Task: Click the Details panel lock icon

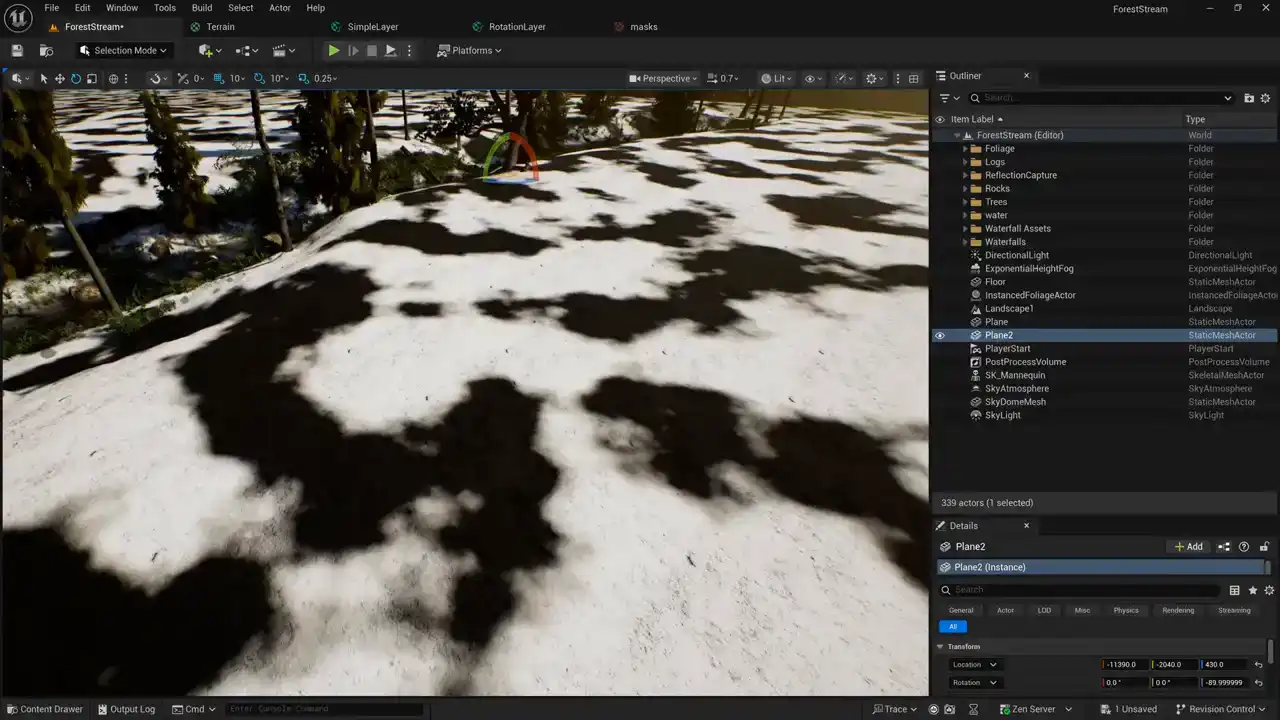Action: pyautogui.click(x=1264, y=547)
